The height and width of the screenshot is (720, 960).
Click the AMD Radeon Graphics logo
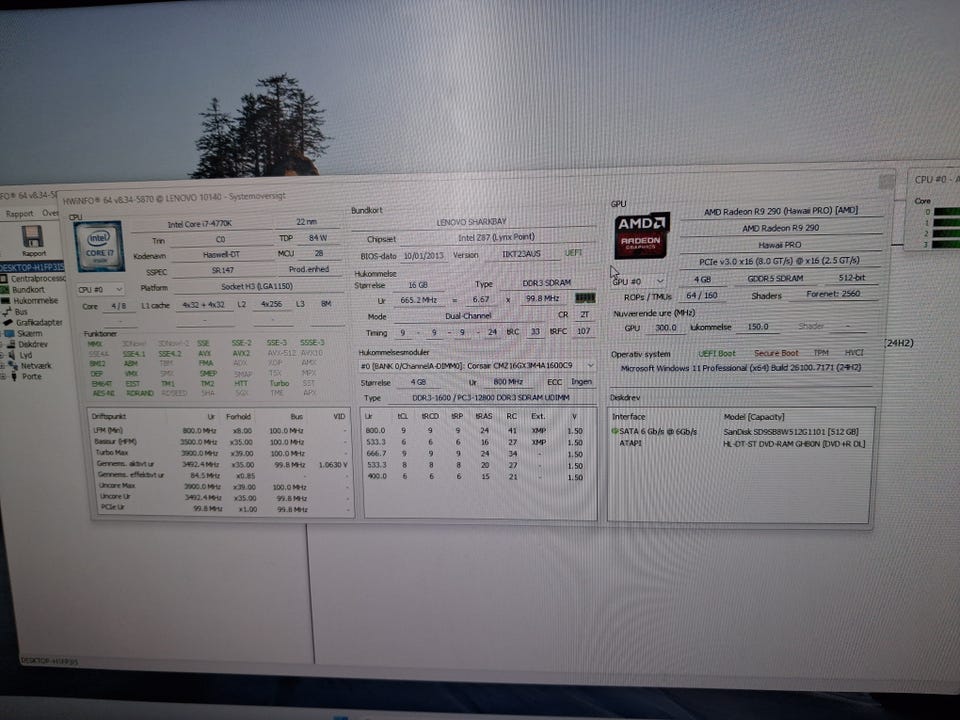[x=642, y=235]
